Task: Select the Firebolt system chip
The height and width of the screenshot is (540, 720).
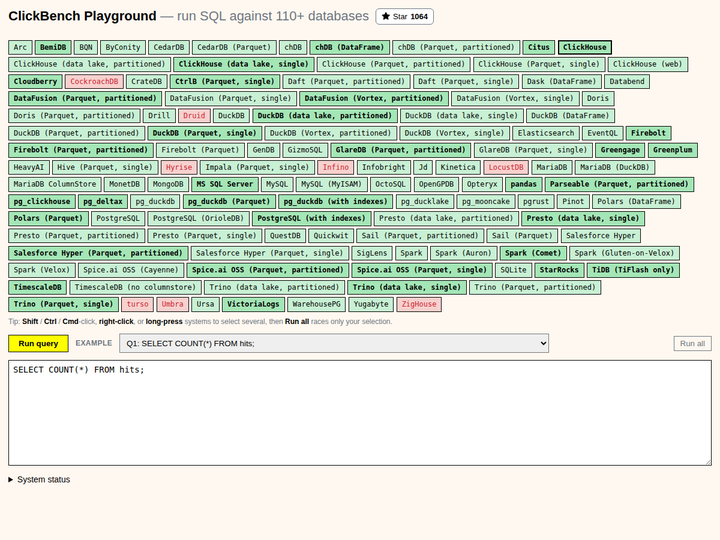Action: pos(648,133)
